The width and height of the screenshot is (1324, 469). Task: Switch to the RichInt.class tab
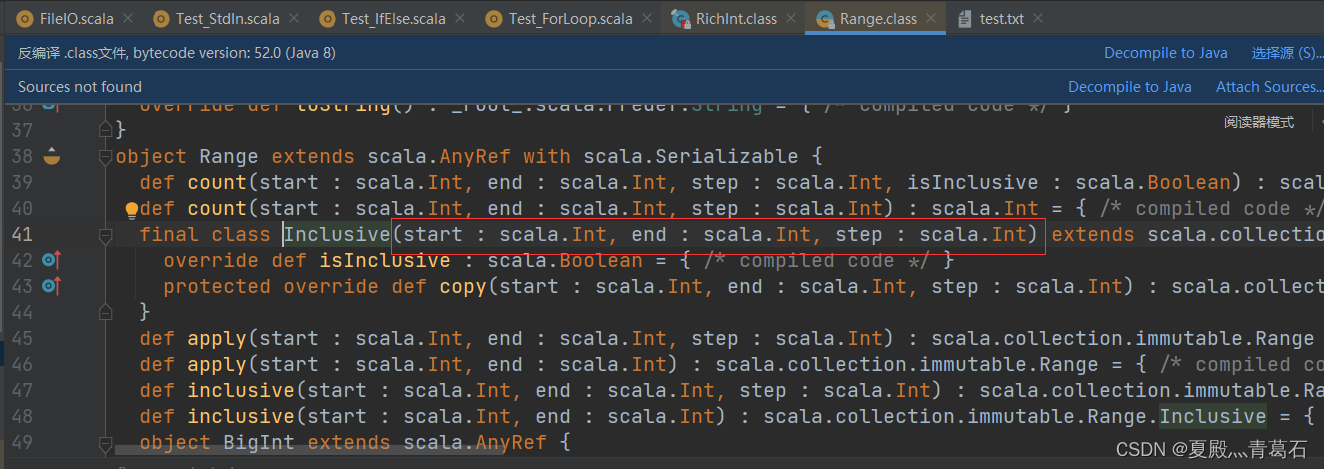[737, 19]
